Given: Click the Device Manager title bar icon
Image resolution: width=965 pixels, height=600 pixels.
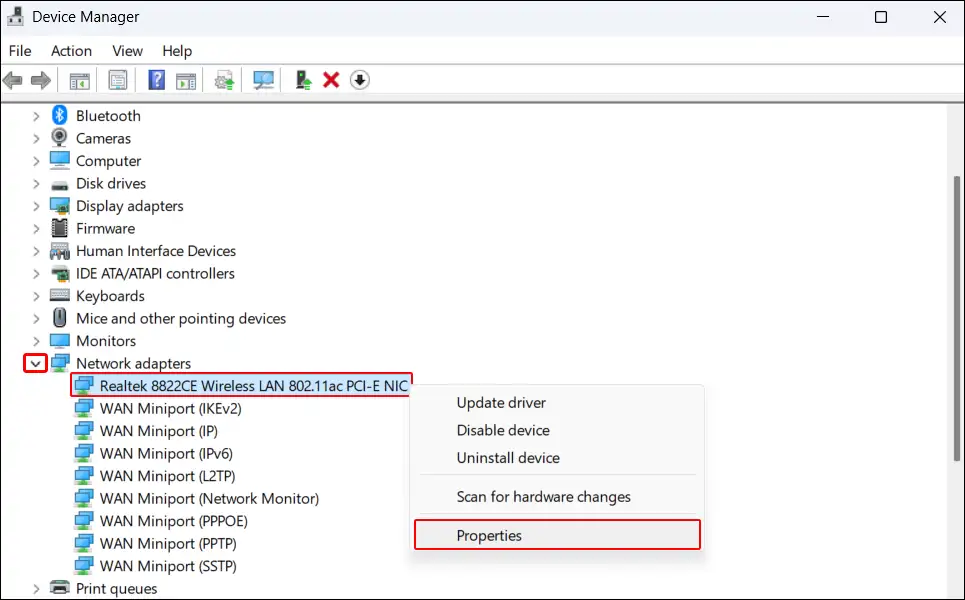Looking at the screenshot, I should (15, 17).
